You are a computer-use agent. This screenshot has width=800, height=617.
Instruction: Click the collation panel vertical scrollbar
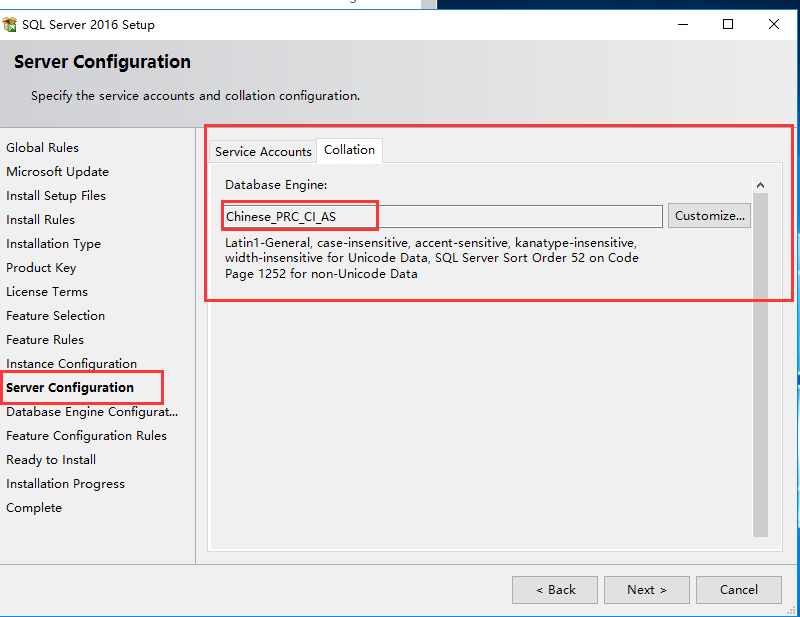tap(760, 364)
